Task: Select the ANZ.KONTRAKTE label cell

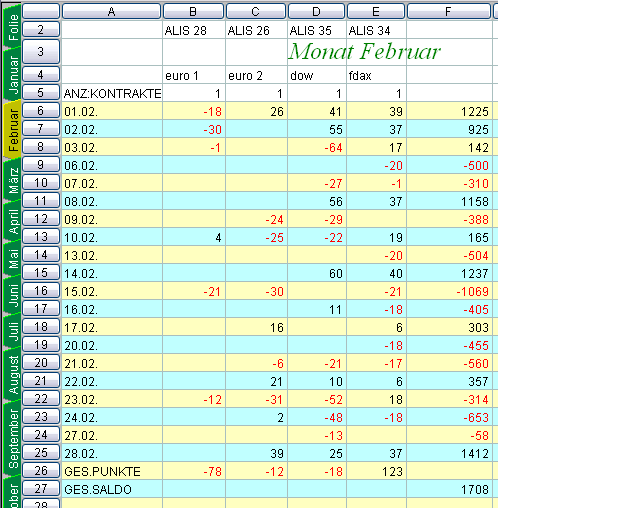Action: pos(110,93)
